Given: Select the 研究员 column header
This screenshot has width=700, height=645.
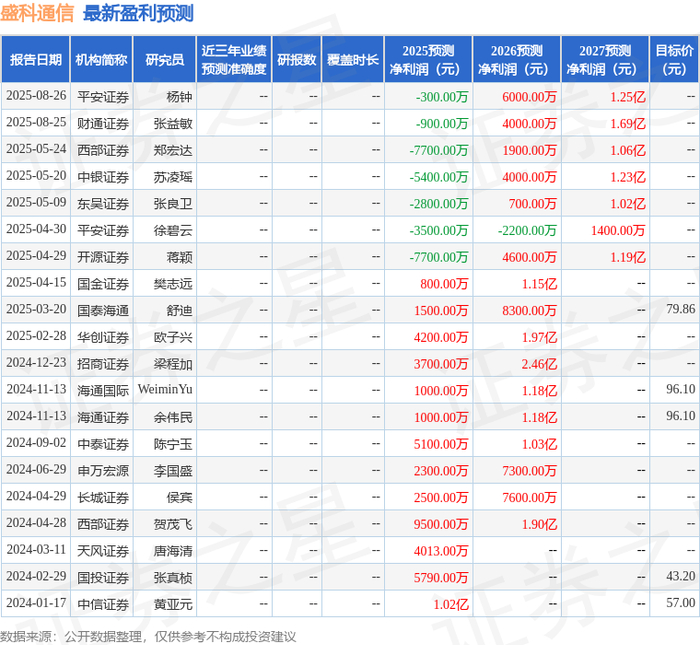Looking at the screenshot, I should 165,59.
